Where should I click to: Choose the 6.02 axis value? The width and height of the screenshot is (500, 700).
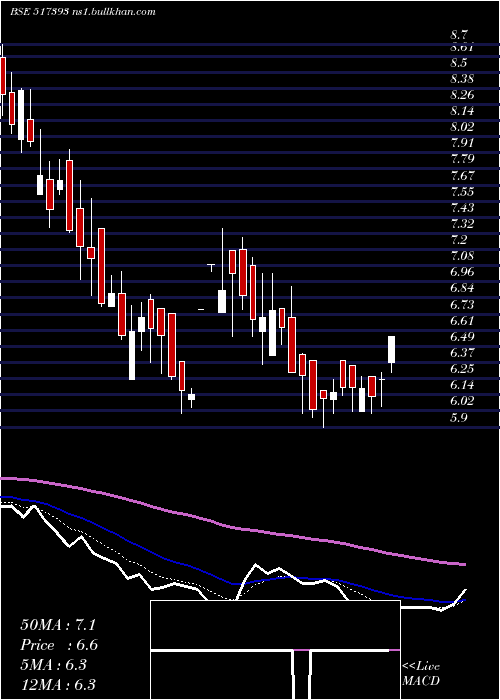pyautogui.click(x=462, y=401)
